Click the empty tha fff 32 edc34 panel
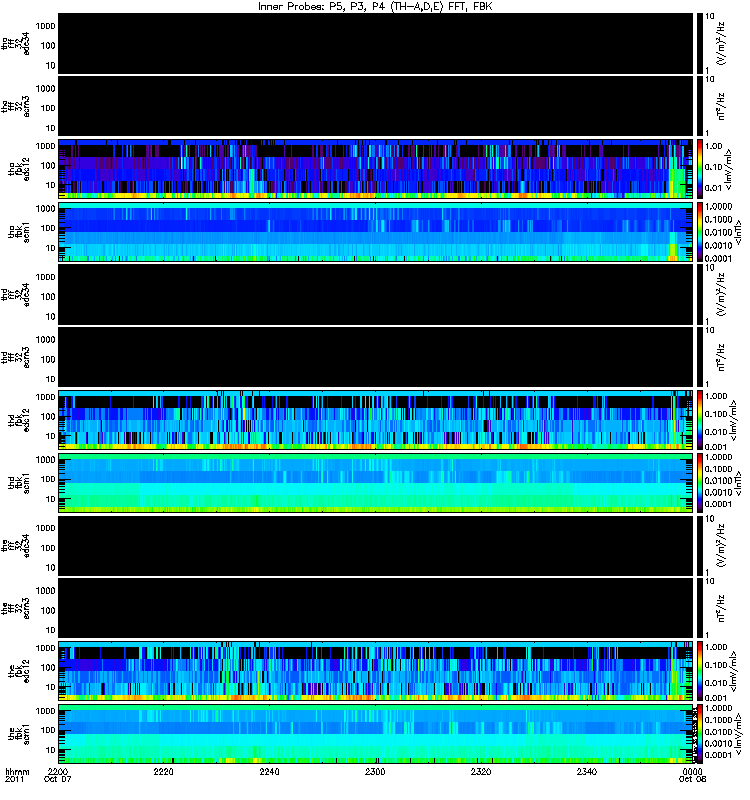Screen dimensions: 750x800 [376, 43]
